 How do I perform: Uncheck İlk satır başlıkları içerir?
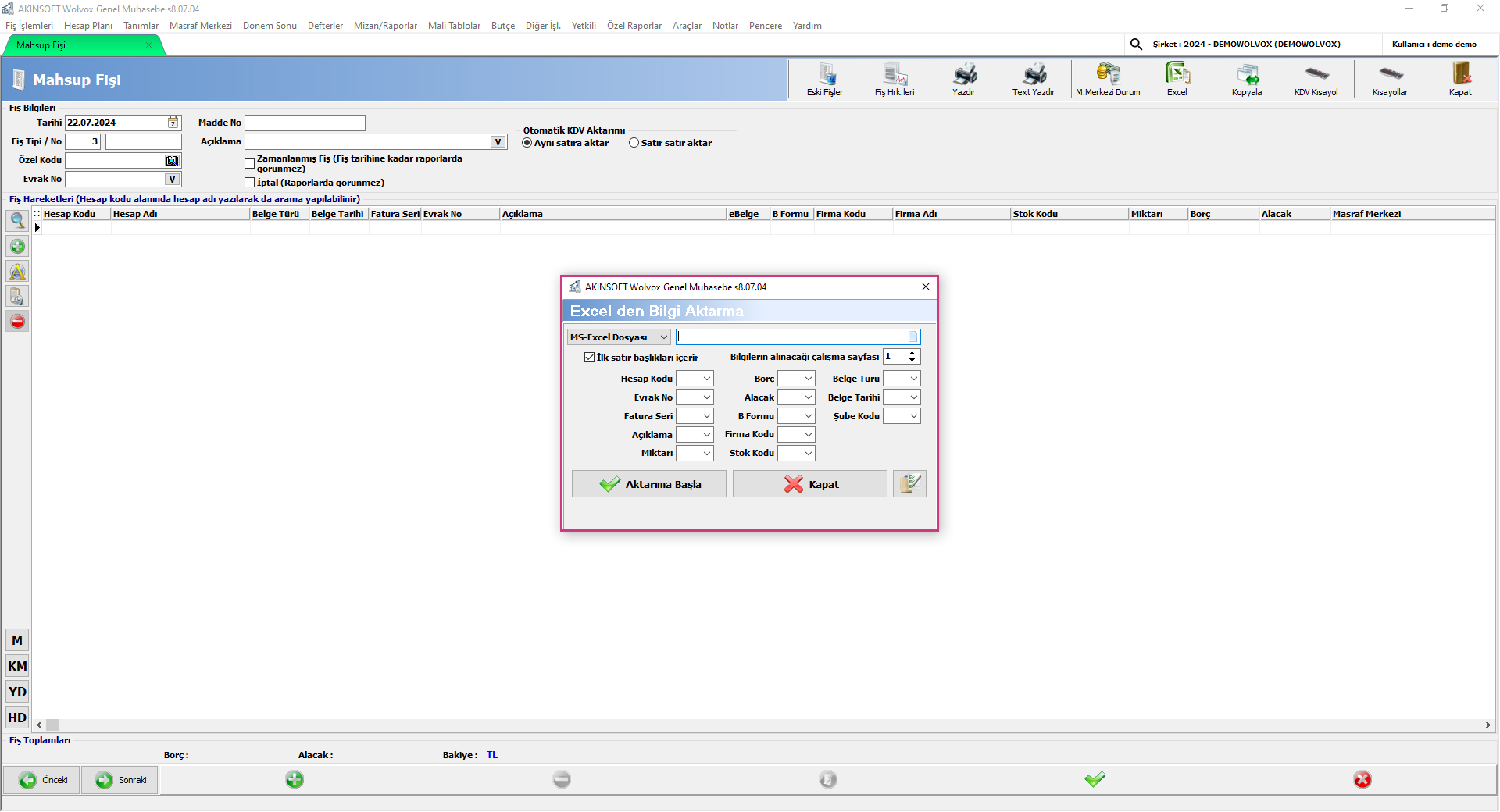pyautogui.click(x=590, y=358)
